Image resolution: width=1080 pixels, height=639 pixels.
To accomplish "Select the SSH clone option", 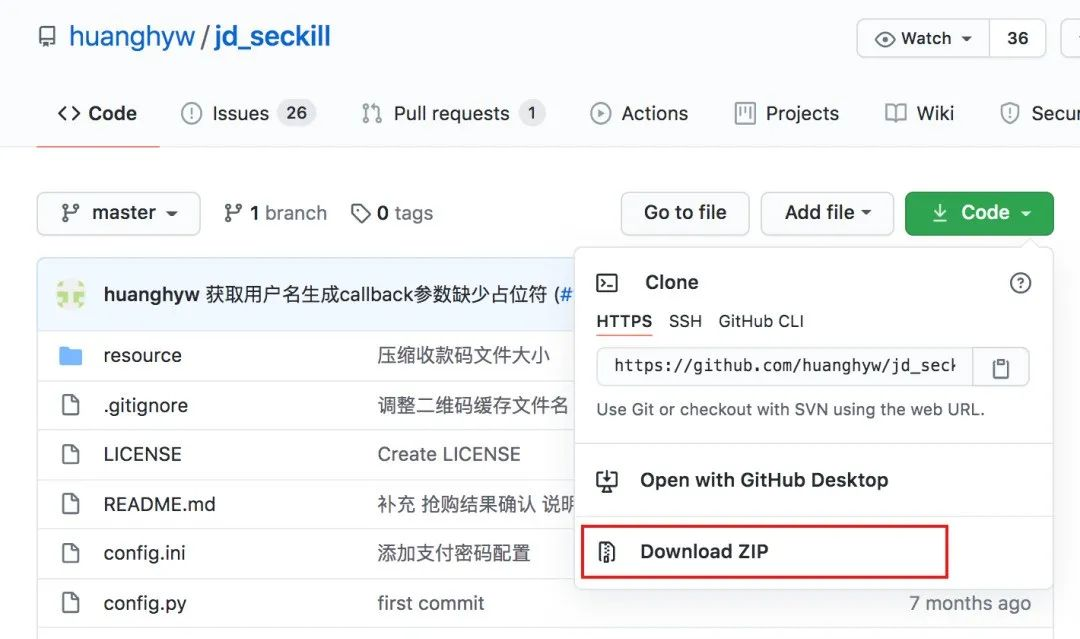I will point(685,321).
